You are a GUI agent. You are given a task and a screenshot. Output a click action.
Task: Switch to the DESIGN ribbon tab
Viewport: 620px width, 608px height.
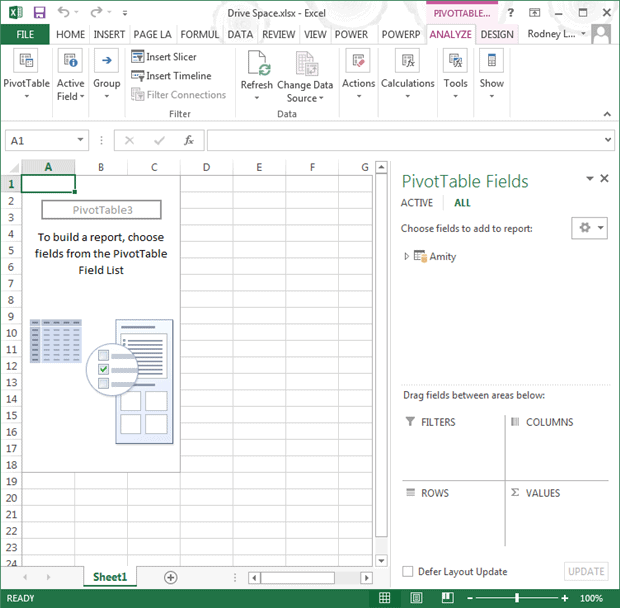[497, 34]
